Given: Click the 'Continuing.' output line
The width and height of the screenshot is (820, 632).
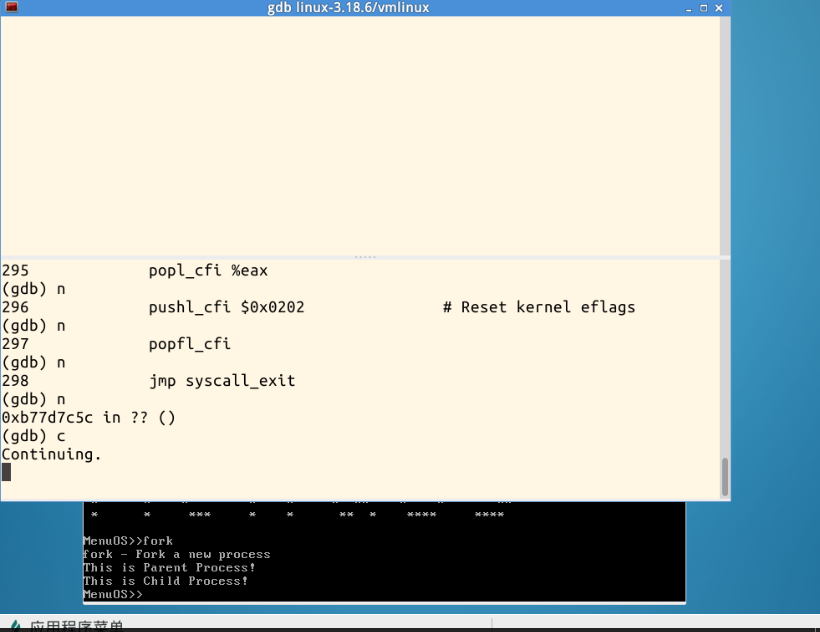Looking at the screenshot, I should click(51, 454).
